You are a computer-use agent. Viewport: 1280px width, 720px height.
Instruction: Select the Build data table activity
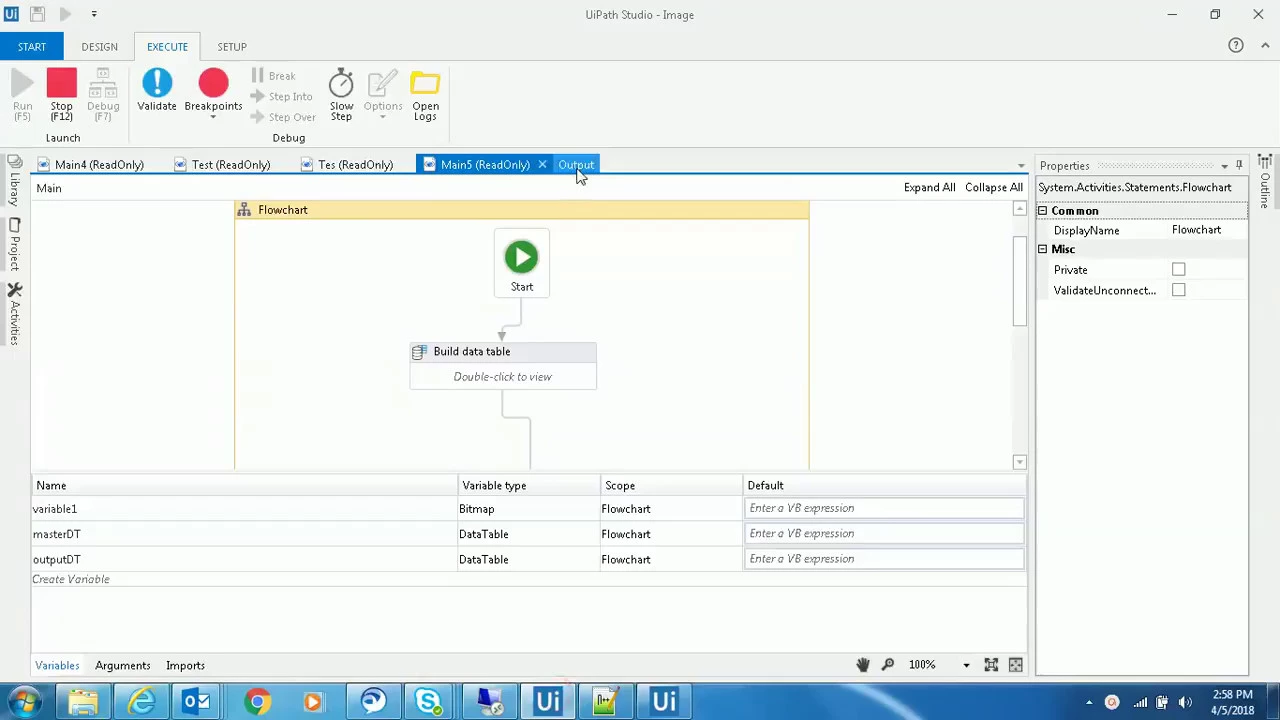click(x=503, y=365)
